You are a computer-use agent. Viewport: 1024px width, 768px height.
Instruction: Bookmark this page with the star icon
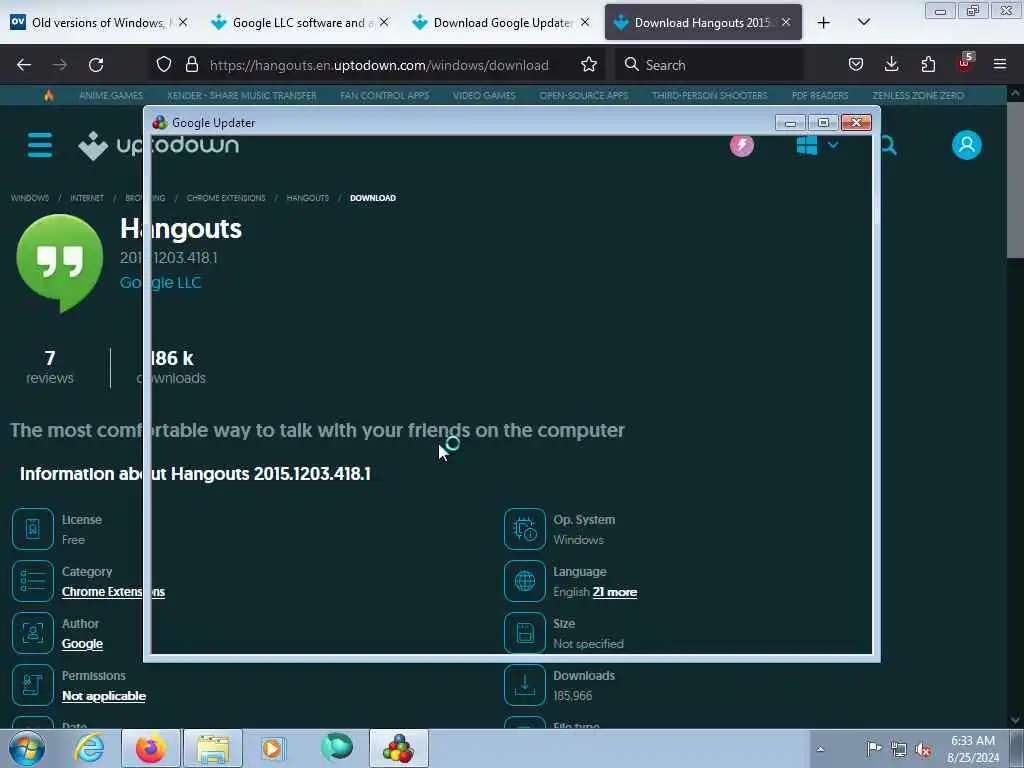(x=588, y=64)
